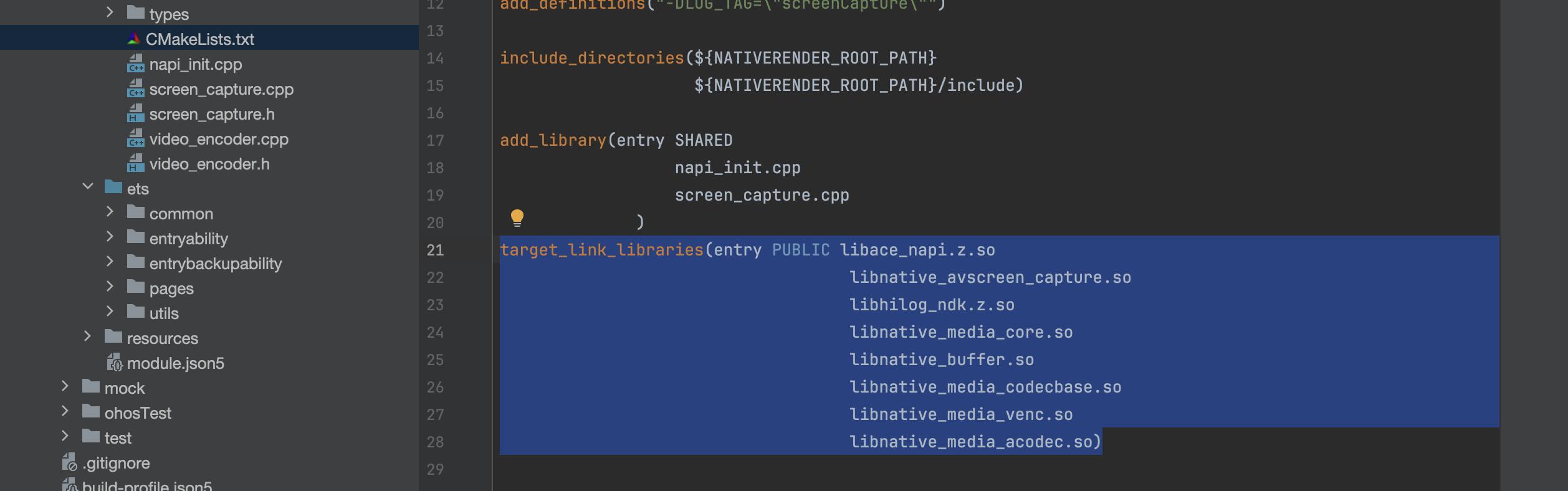Click the entryability folder icon
The image size is (1568, 491).
[x=136, y=237]
